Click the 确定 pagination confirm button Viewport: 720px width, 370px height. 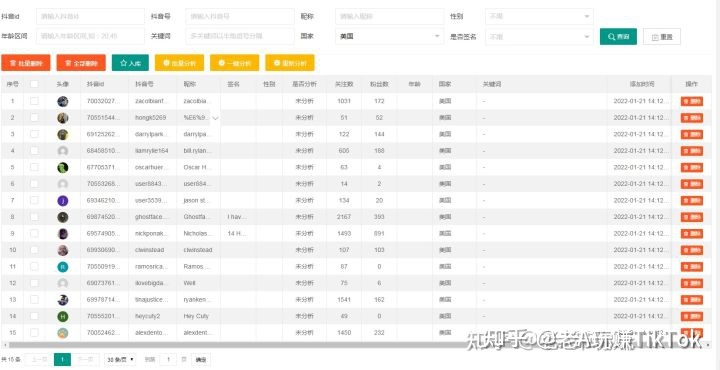pyautogui.click(x=201, y=359)
